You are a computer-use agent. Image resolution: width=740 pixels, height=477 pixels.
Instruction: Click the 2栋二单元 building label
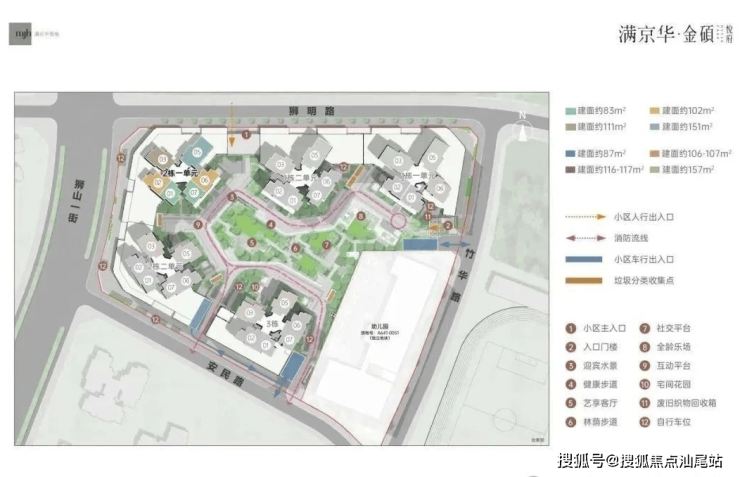click(x=163, y=267)
